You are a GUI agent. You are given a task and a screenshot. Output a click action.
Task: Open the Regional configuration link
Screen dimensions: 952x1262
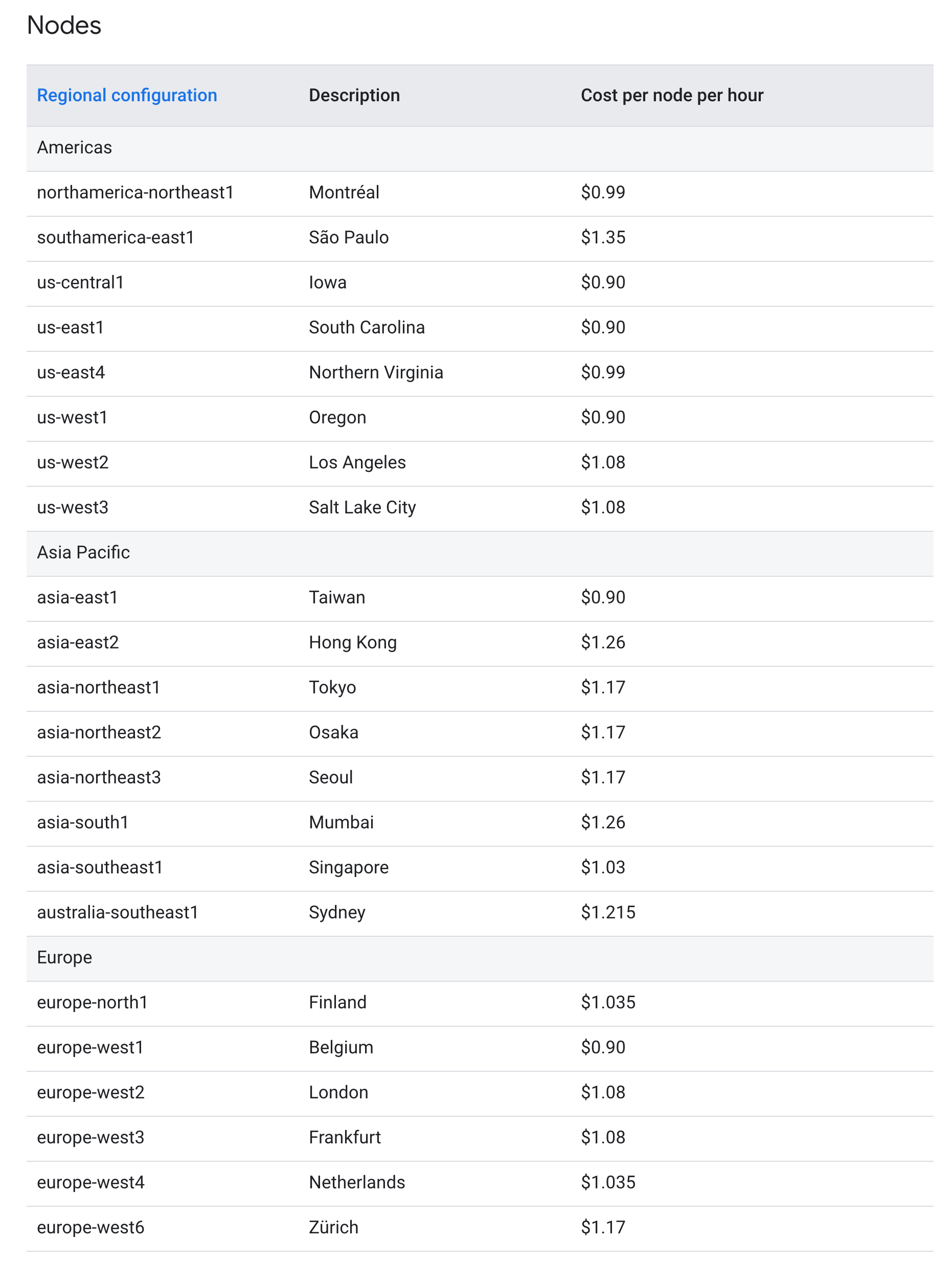(127, 95)
